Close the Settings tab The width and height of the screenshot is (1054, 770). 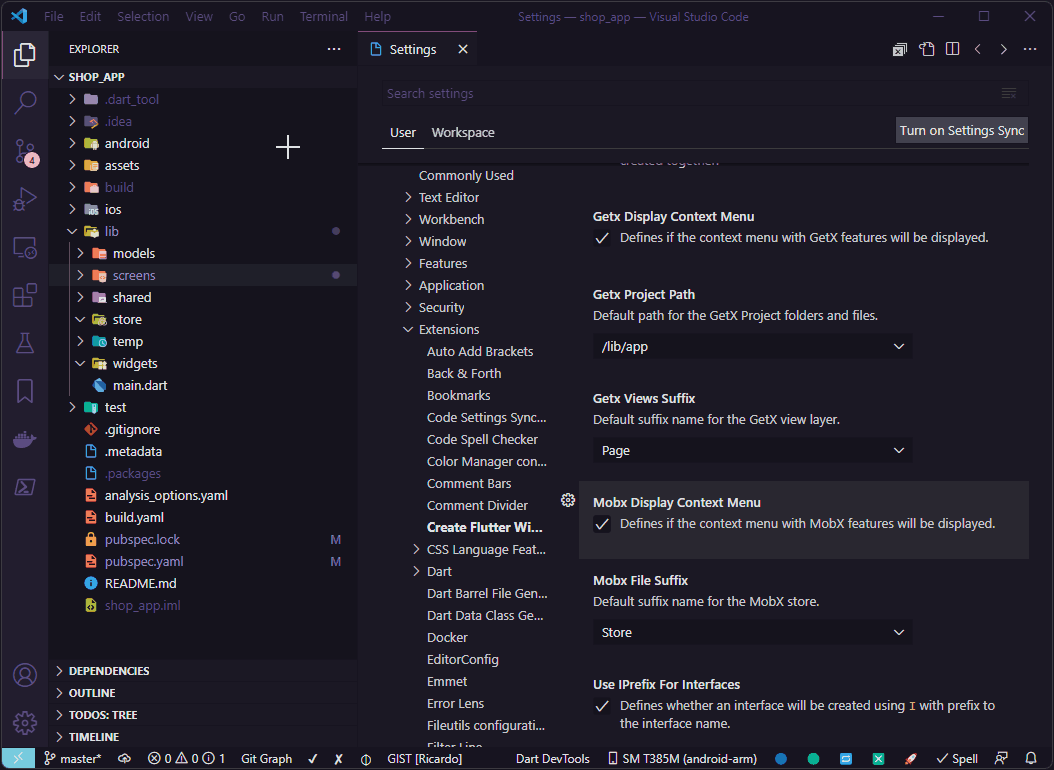point(463,49)
